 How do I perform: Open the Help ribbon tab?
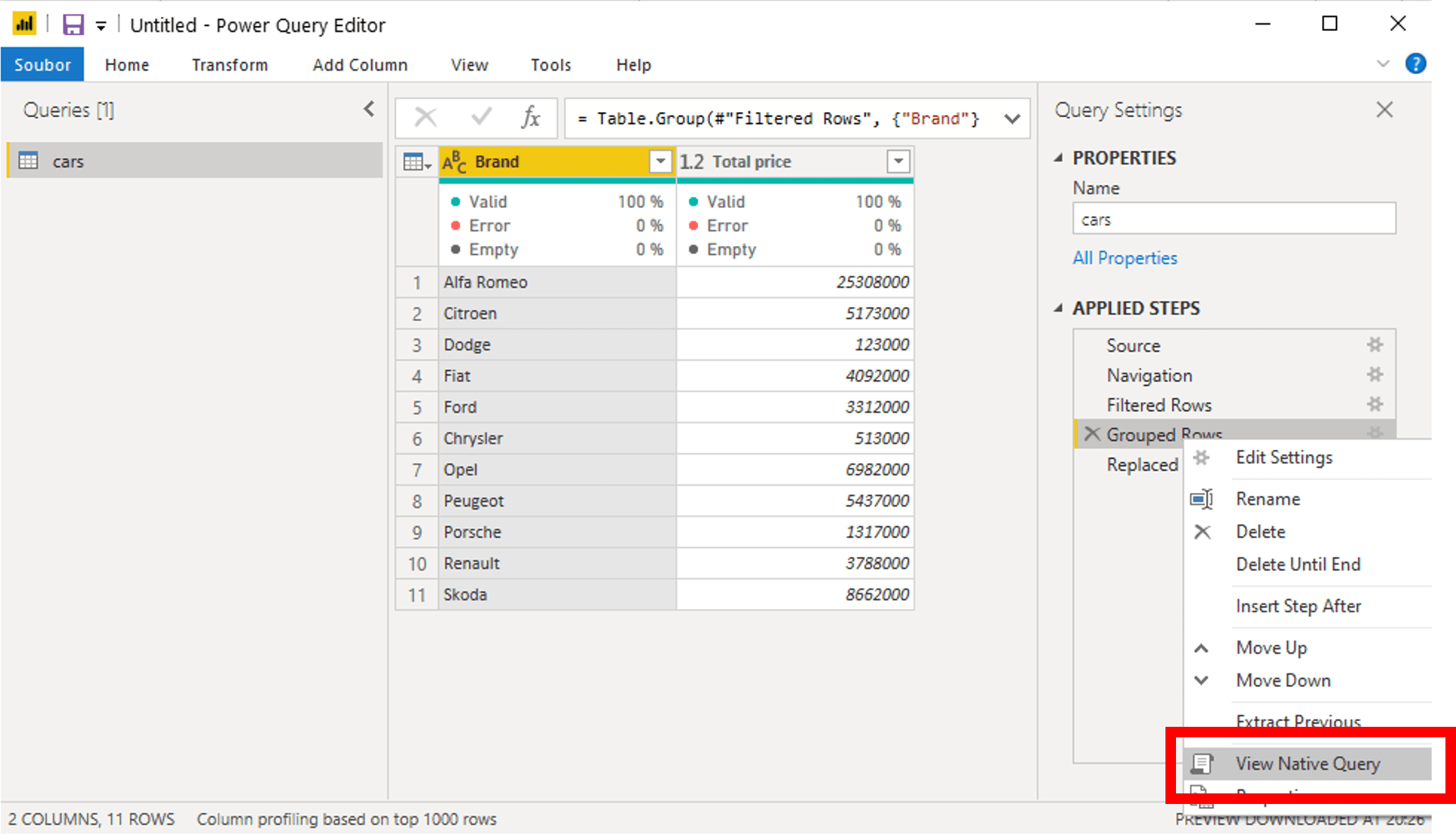pos(634,65)
